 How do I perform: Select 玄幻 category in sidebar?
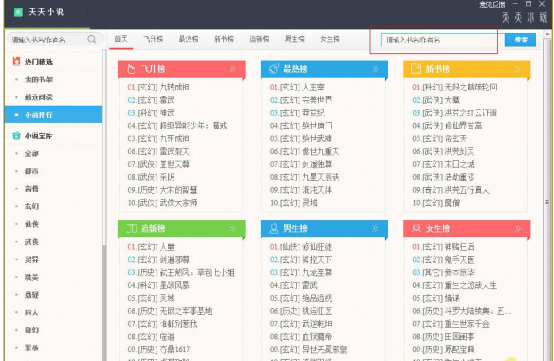tap(32, 207)
